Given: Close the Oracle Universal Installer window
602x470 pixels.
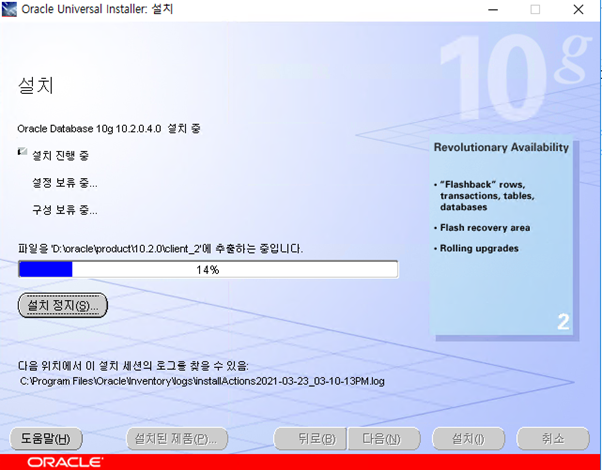Looking at the screenshot, I should pyautogui.click(x=578, y=9).
